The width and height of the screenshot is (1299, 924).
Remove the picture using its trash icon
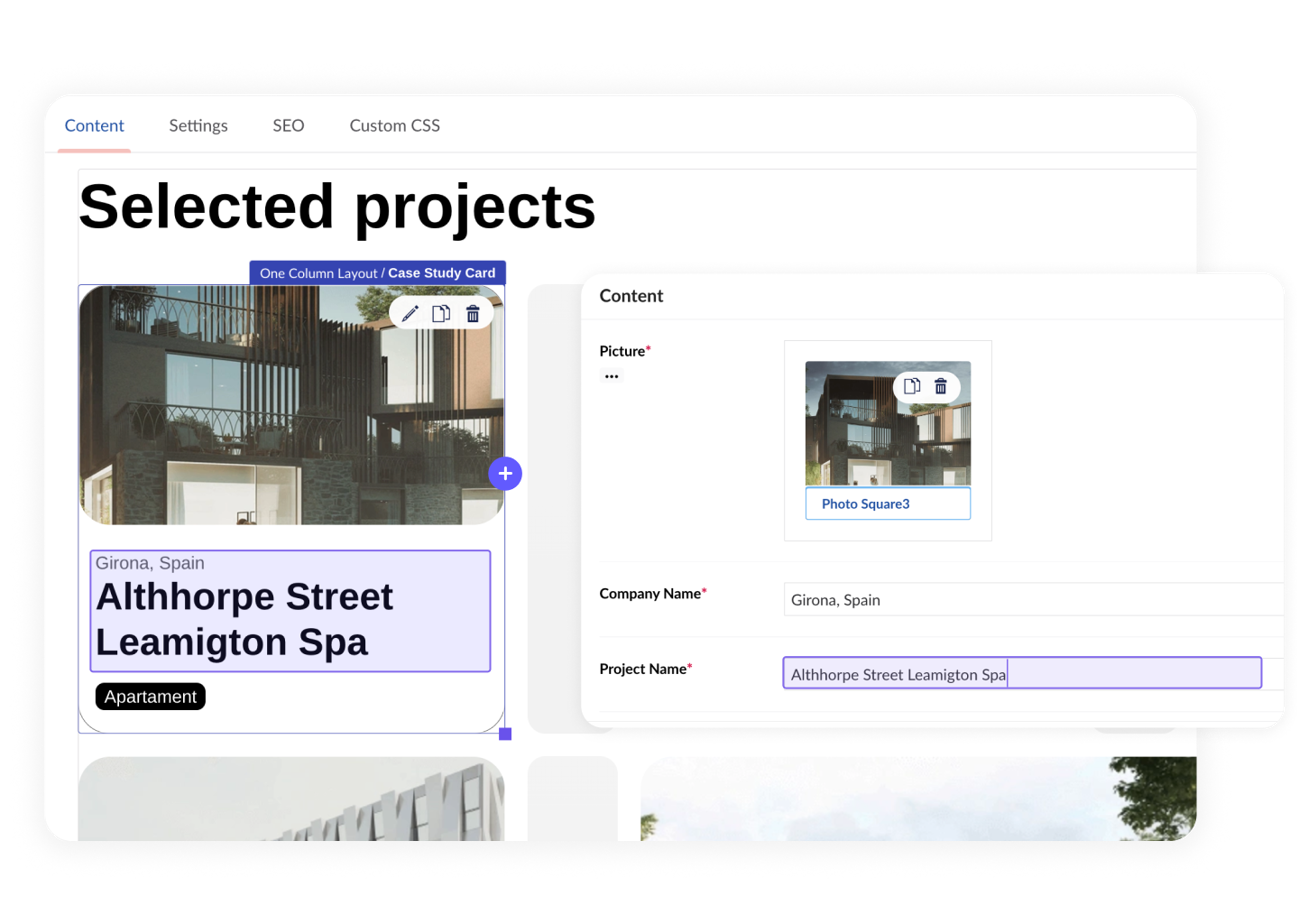pyautogui.click(x=940, y=386)
